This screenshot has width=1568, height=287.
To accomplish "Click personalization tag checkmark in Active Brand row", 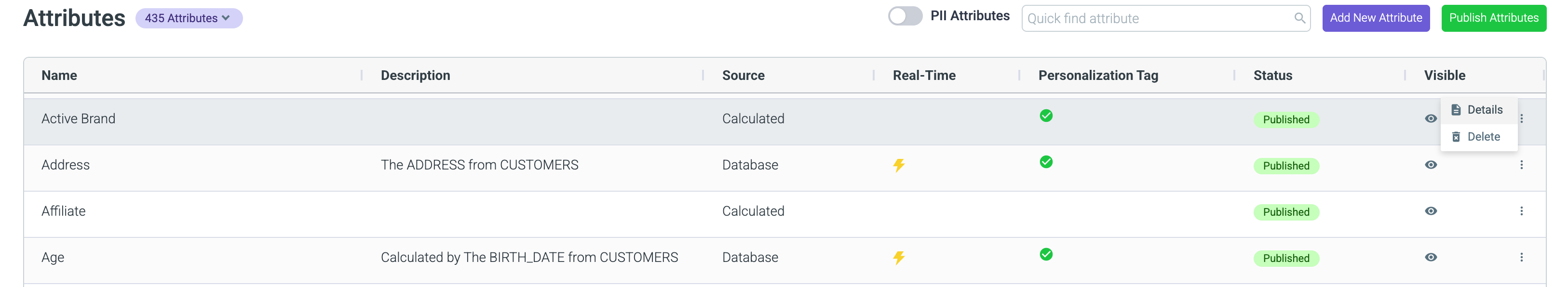I will tap(1046, 116).
